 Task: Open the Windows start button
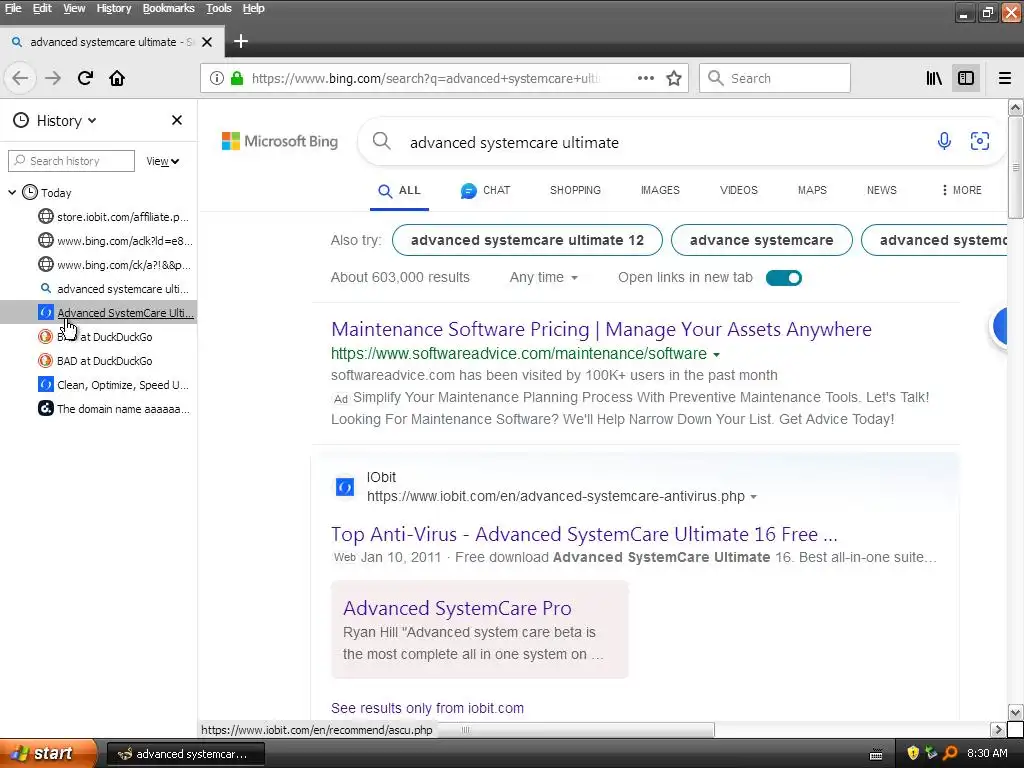tap(48, 754)
